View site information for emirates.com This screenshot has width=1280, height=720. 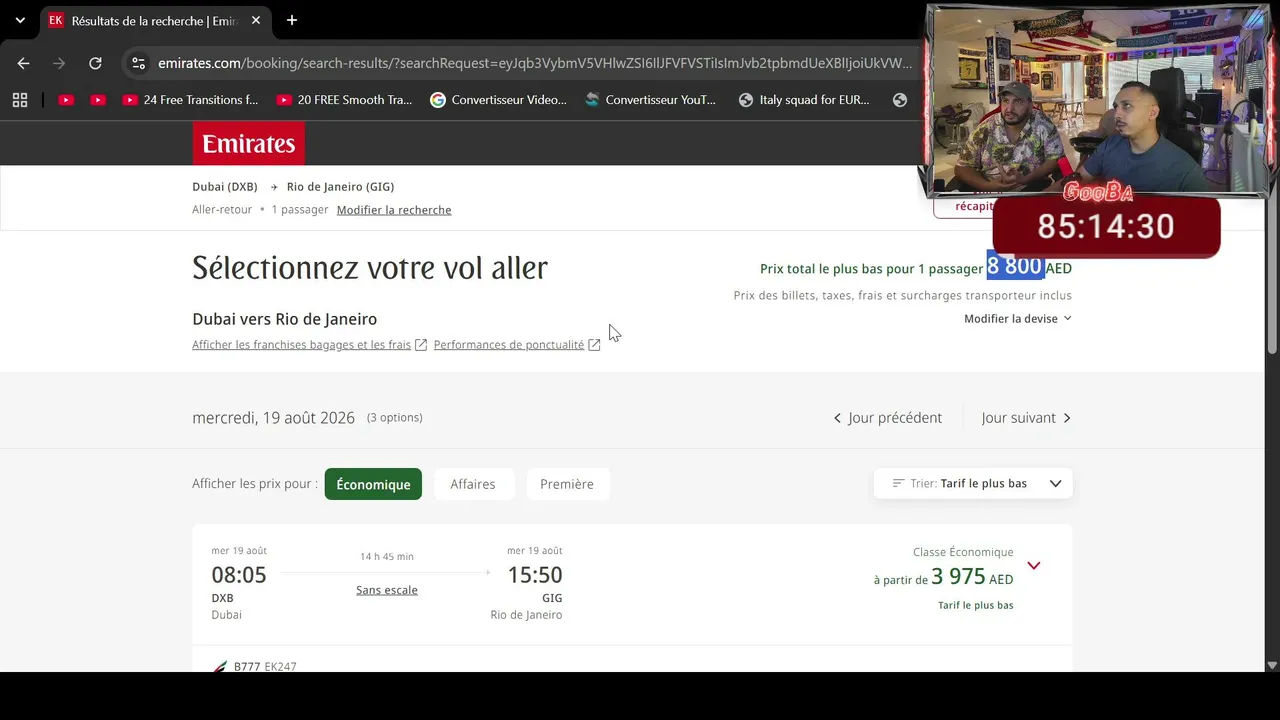pos(139,63)
